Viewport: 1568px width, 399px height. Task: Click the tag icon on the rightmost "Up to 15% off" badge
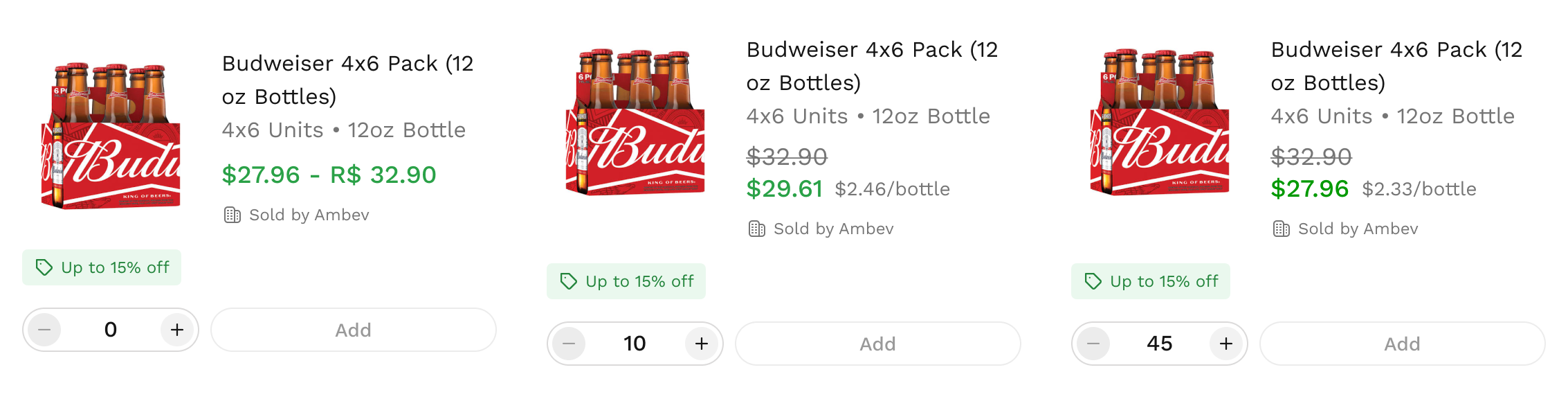coord(1093,281)
